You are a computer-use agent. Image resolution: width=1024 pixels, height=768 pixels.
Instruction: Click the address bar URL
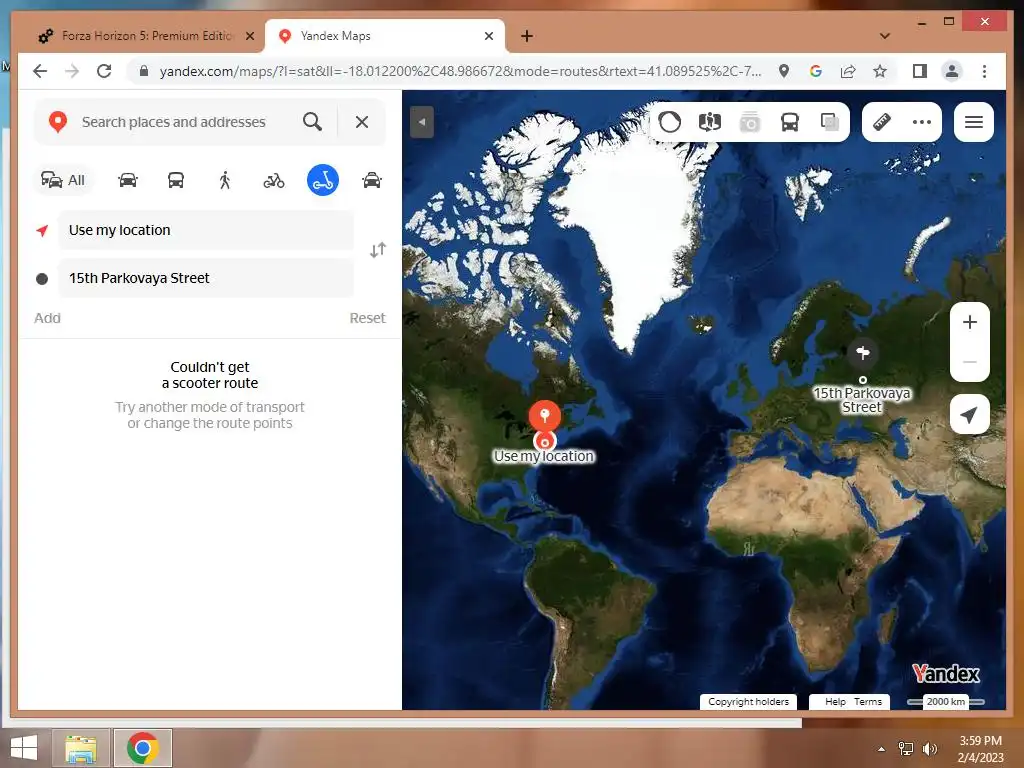(x=460, y=71)
